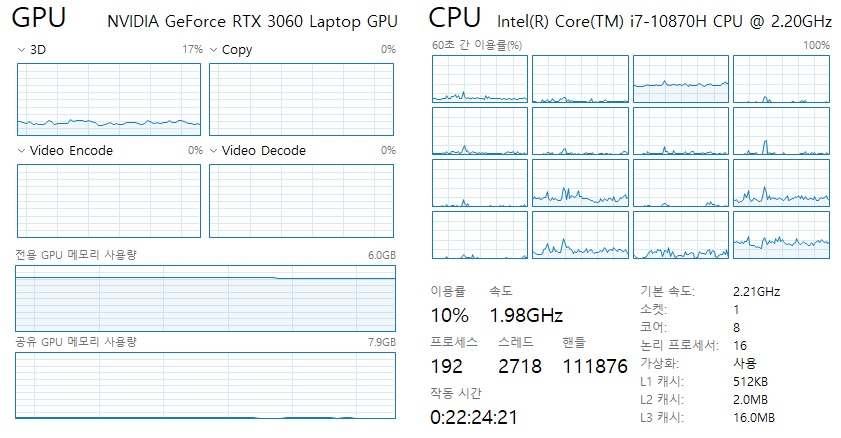Click the 1.98GHz speed value
This screenshot has width=841, height=438.
[525, 316]
